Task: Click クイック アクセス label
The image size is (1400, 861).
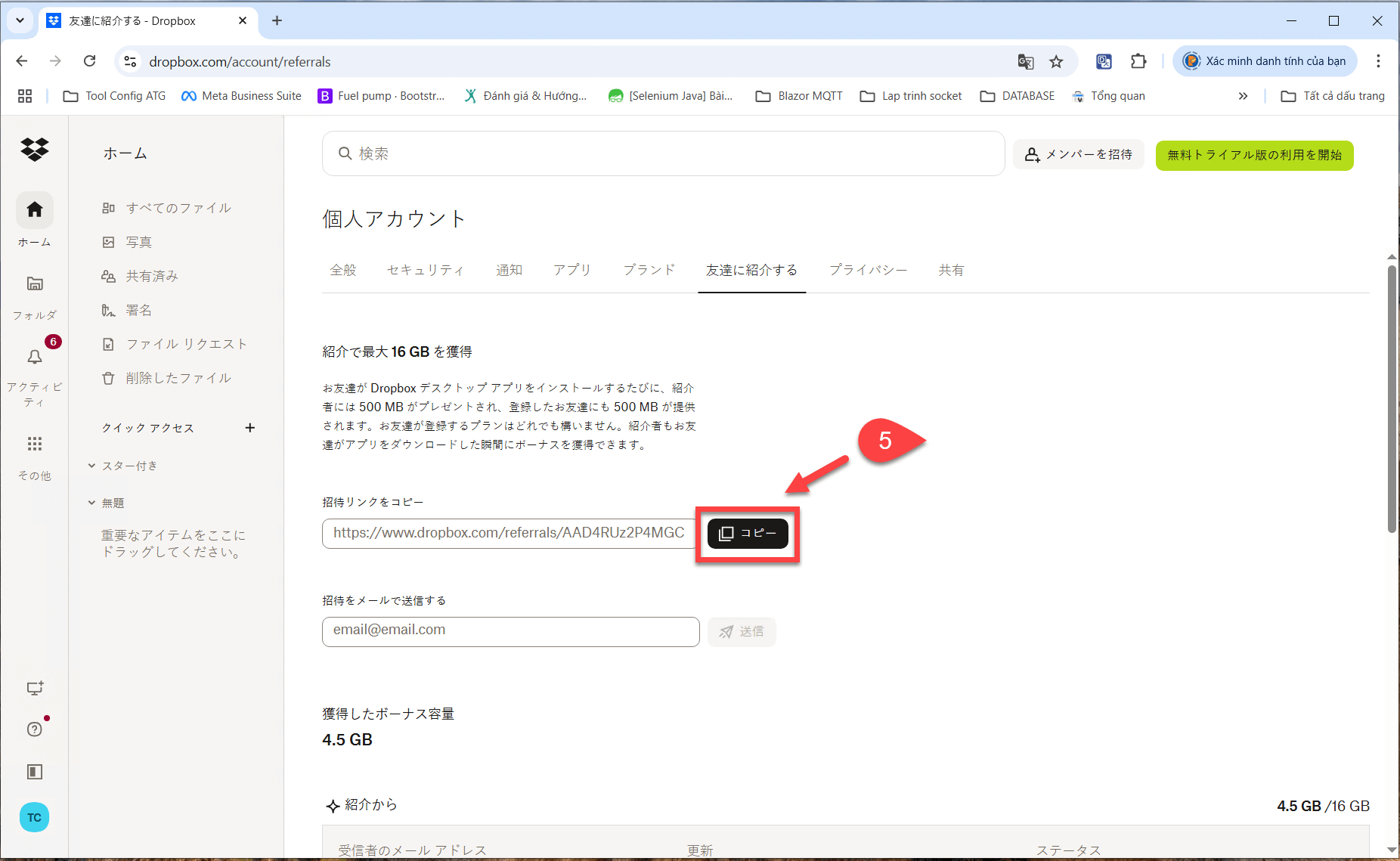Action: pos(148,428)
